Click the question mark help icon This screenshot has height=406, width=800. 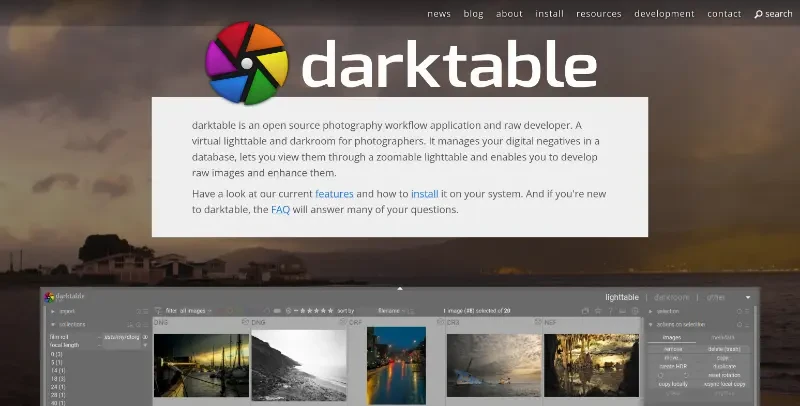click(610, 311)
